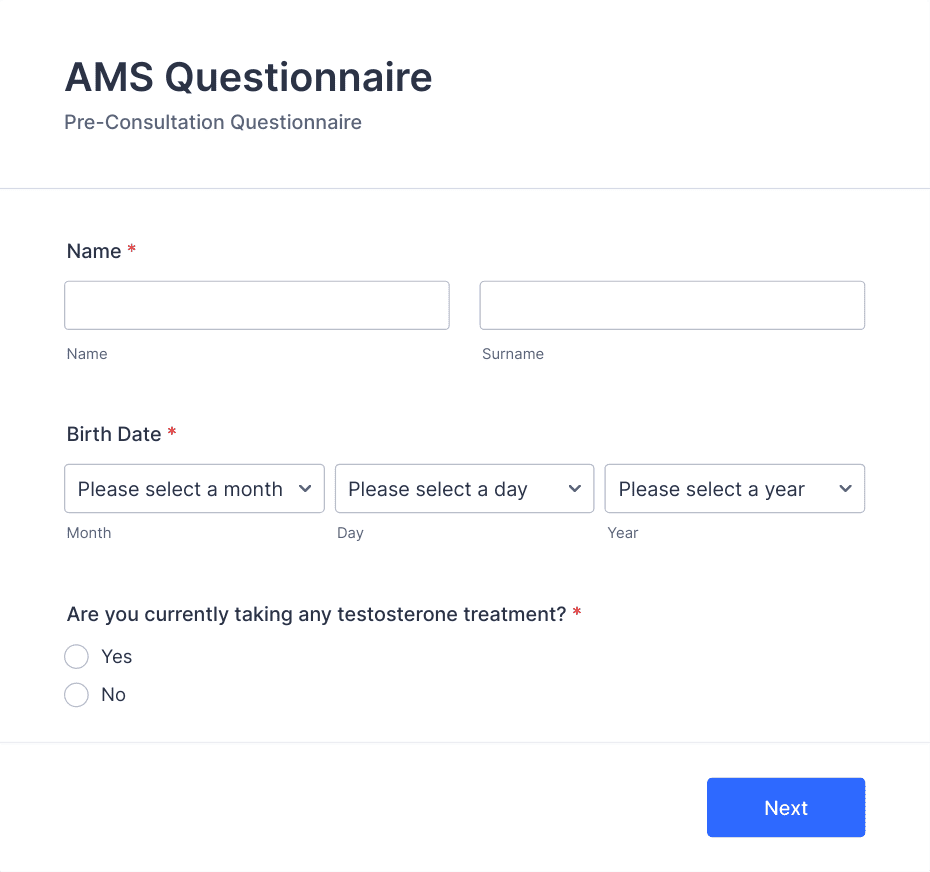This screenshot has height=872, width=930.
Task: Click the Month field label
Action: click(89, 532)
